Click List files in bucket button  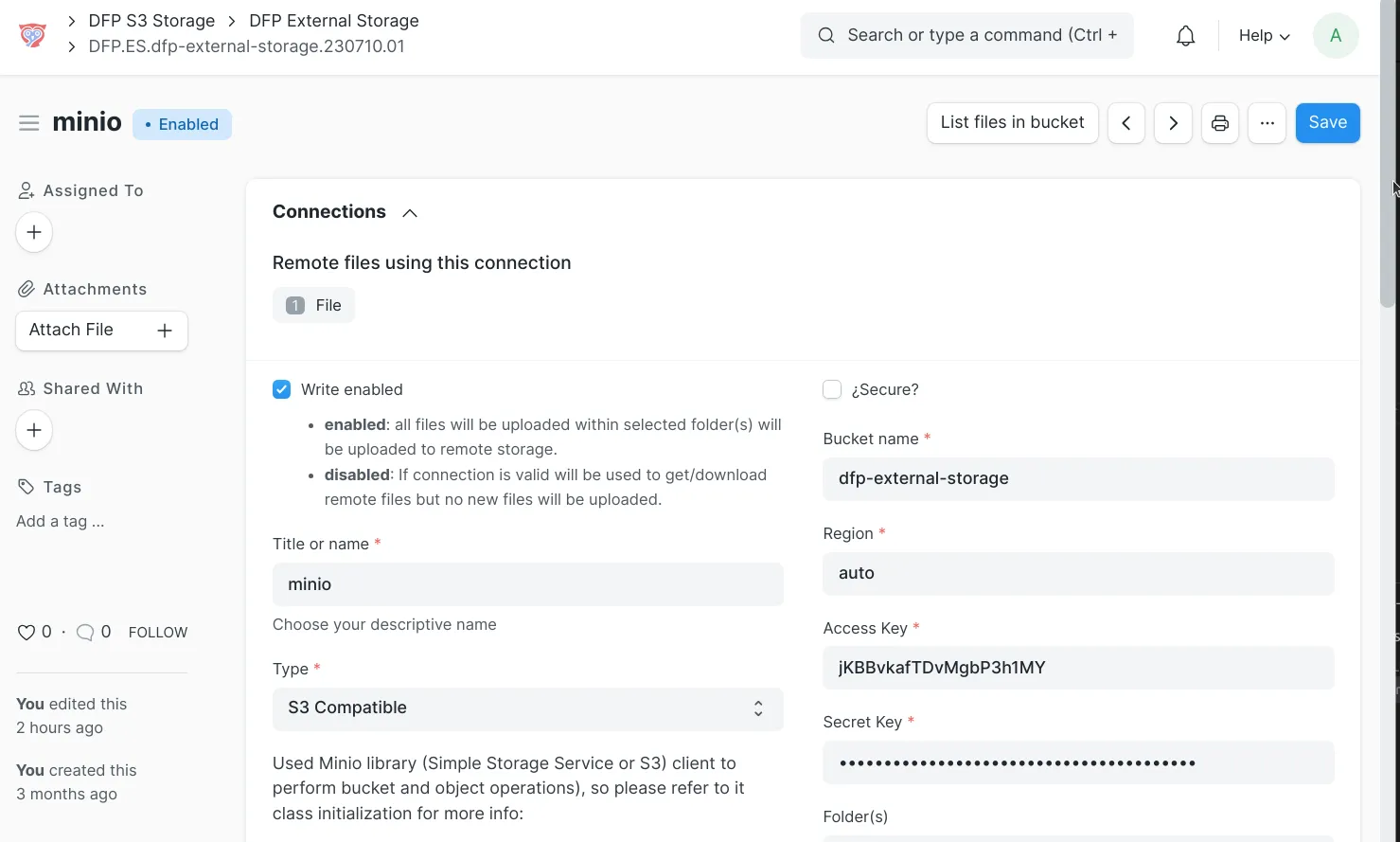1012,123
